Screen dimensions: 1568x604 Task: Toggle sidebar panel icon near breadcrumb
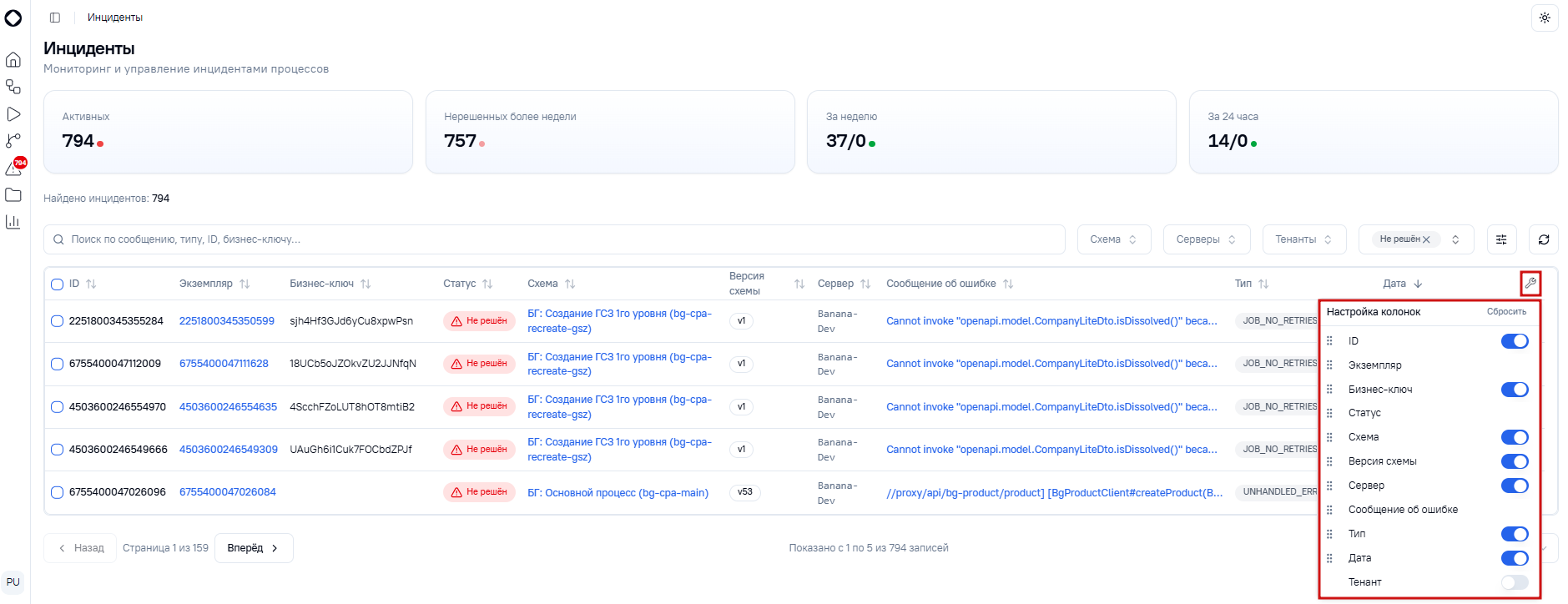tap(55, 18)
